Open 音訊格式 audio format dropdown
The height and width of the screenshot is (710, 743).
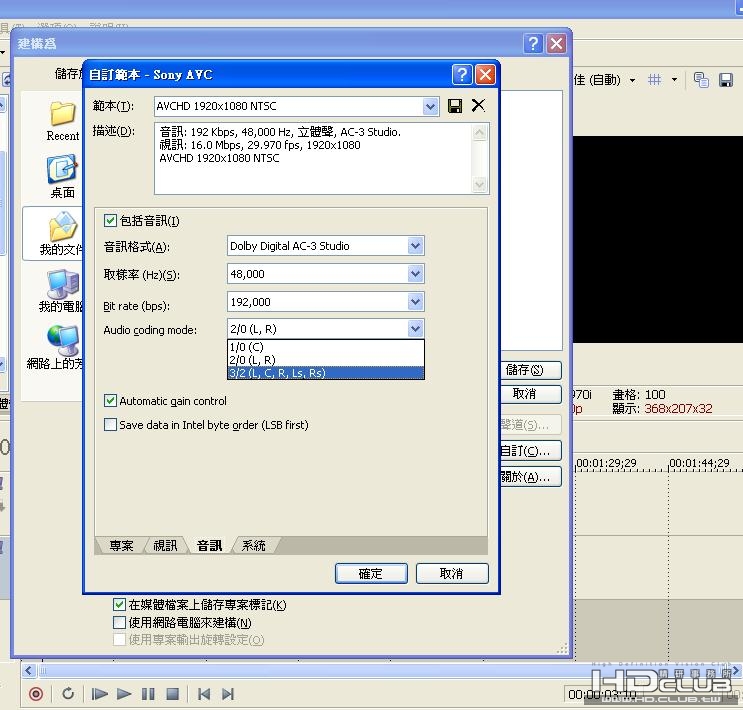coord(416,246)
